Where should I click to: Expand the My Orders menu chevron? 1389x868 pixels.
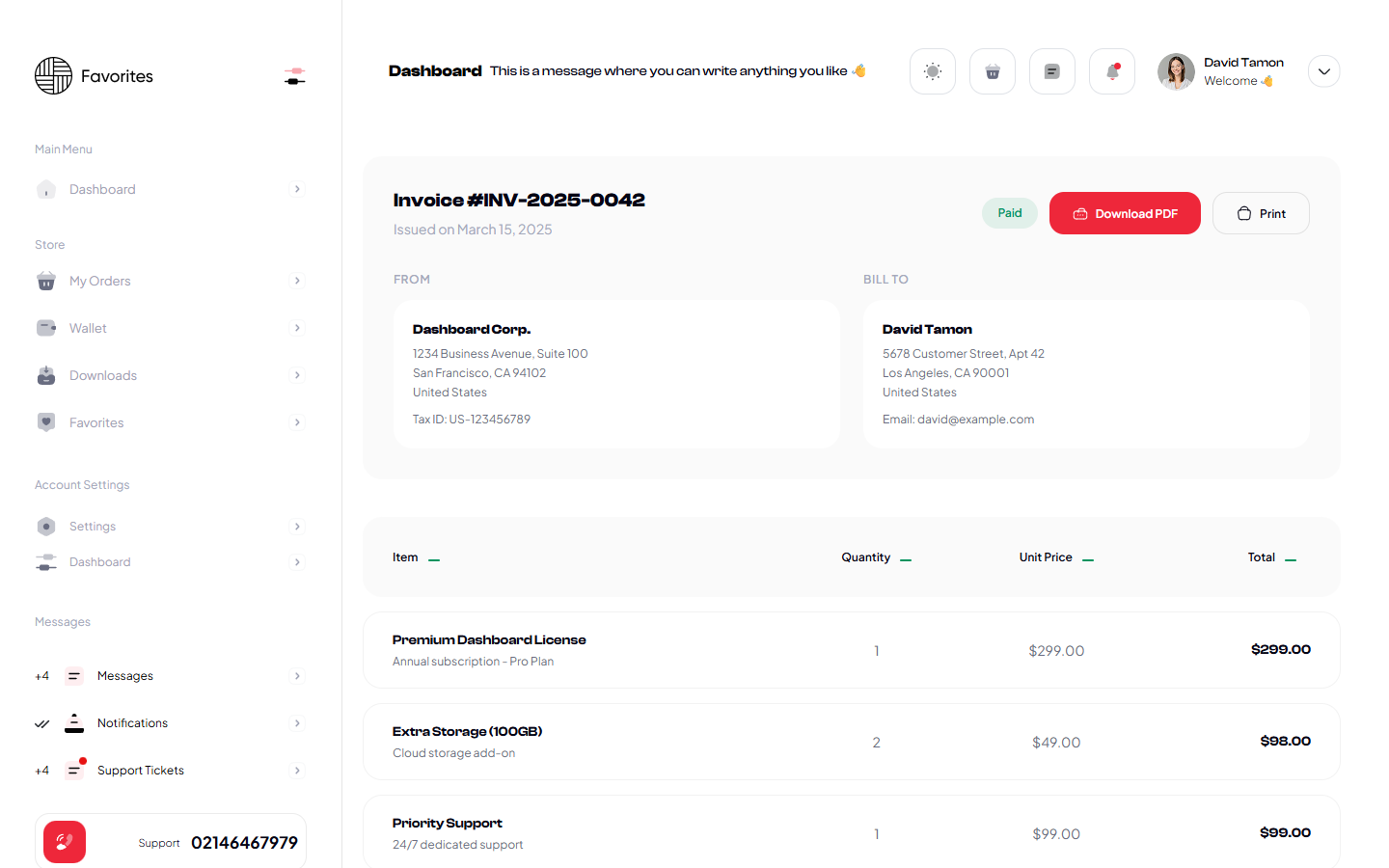[x=297, y=281]
